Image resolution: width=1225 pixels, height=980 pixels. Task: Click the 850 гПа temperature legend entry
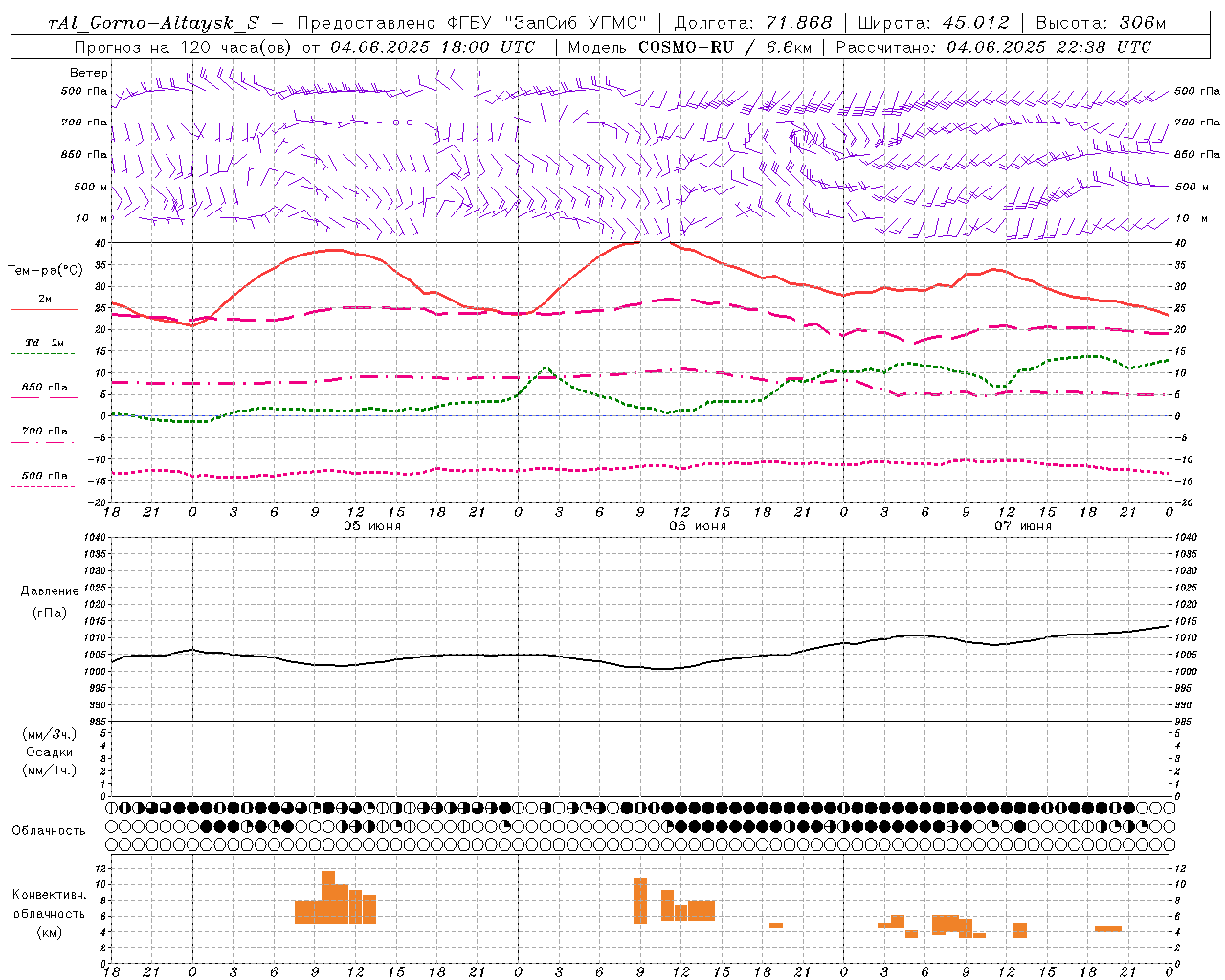(x=44, y=388)
